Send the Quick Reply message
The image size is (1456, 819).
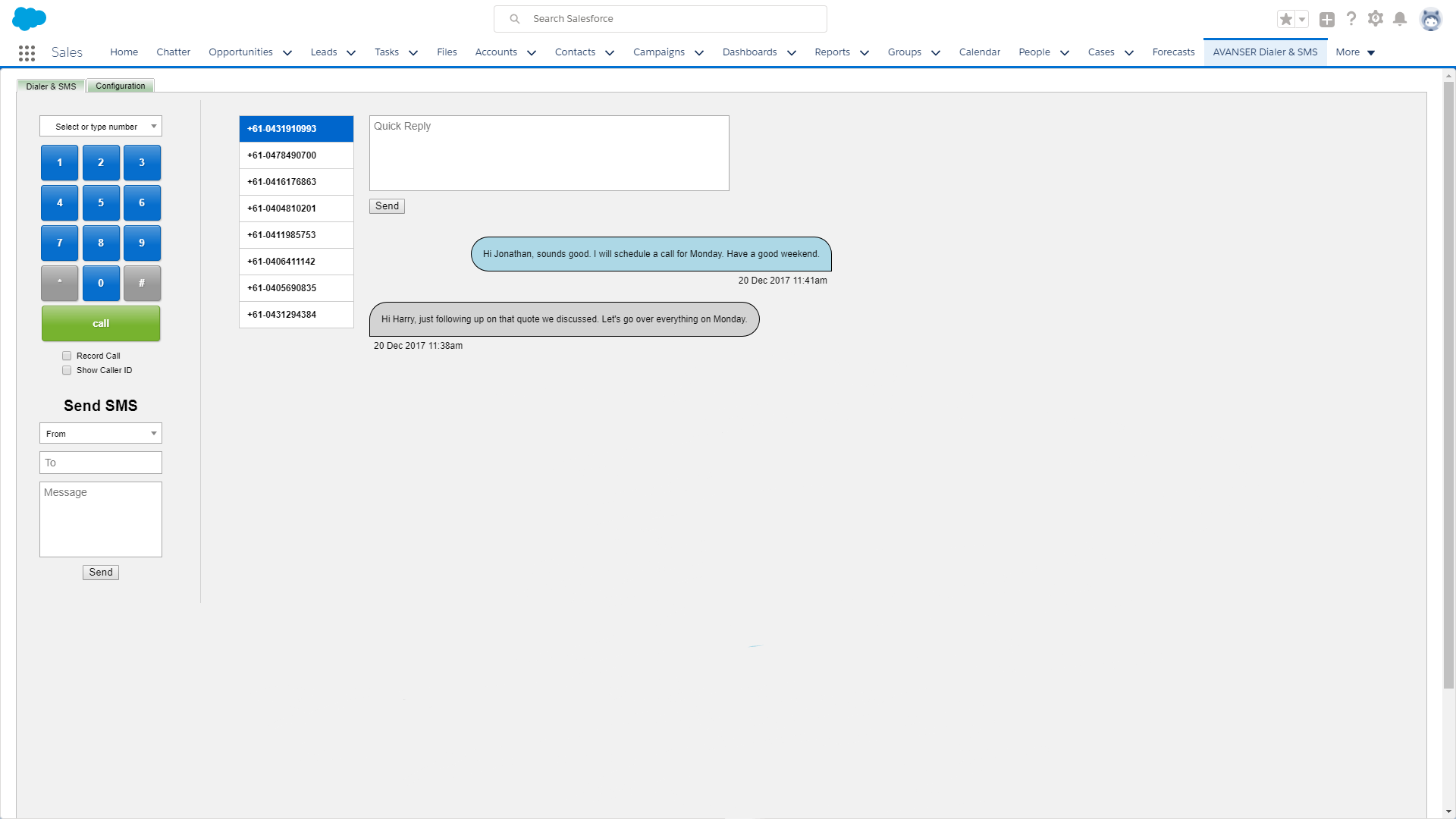387,206
